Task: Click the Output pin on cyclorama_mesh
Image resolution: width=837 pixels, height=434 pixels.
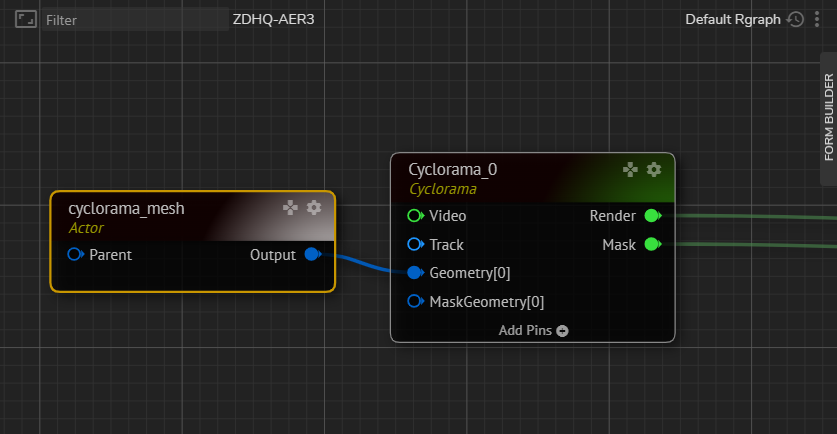Action: (312, 255)
